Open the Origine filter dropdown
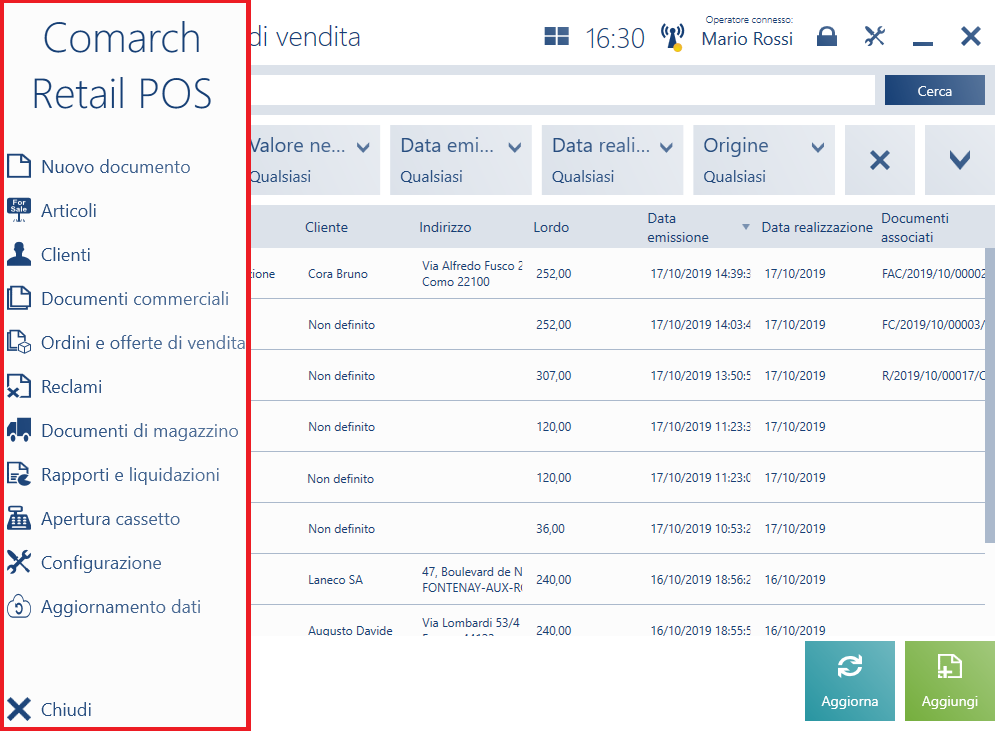Screen dimensions: 999x731 point(764,160)
